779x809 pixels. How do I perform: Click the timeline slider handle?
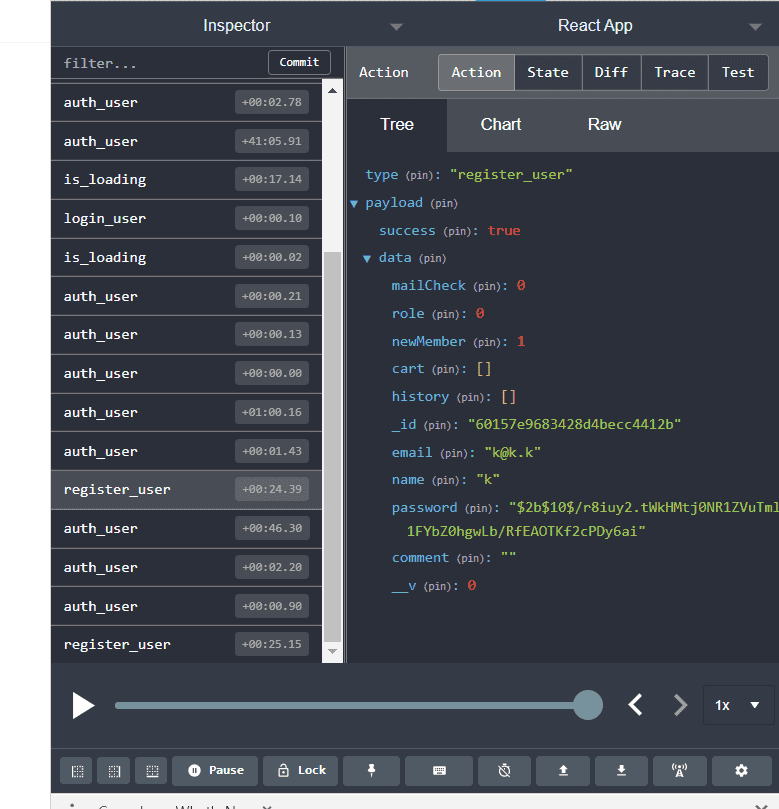(x=588, y=705)
